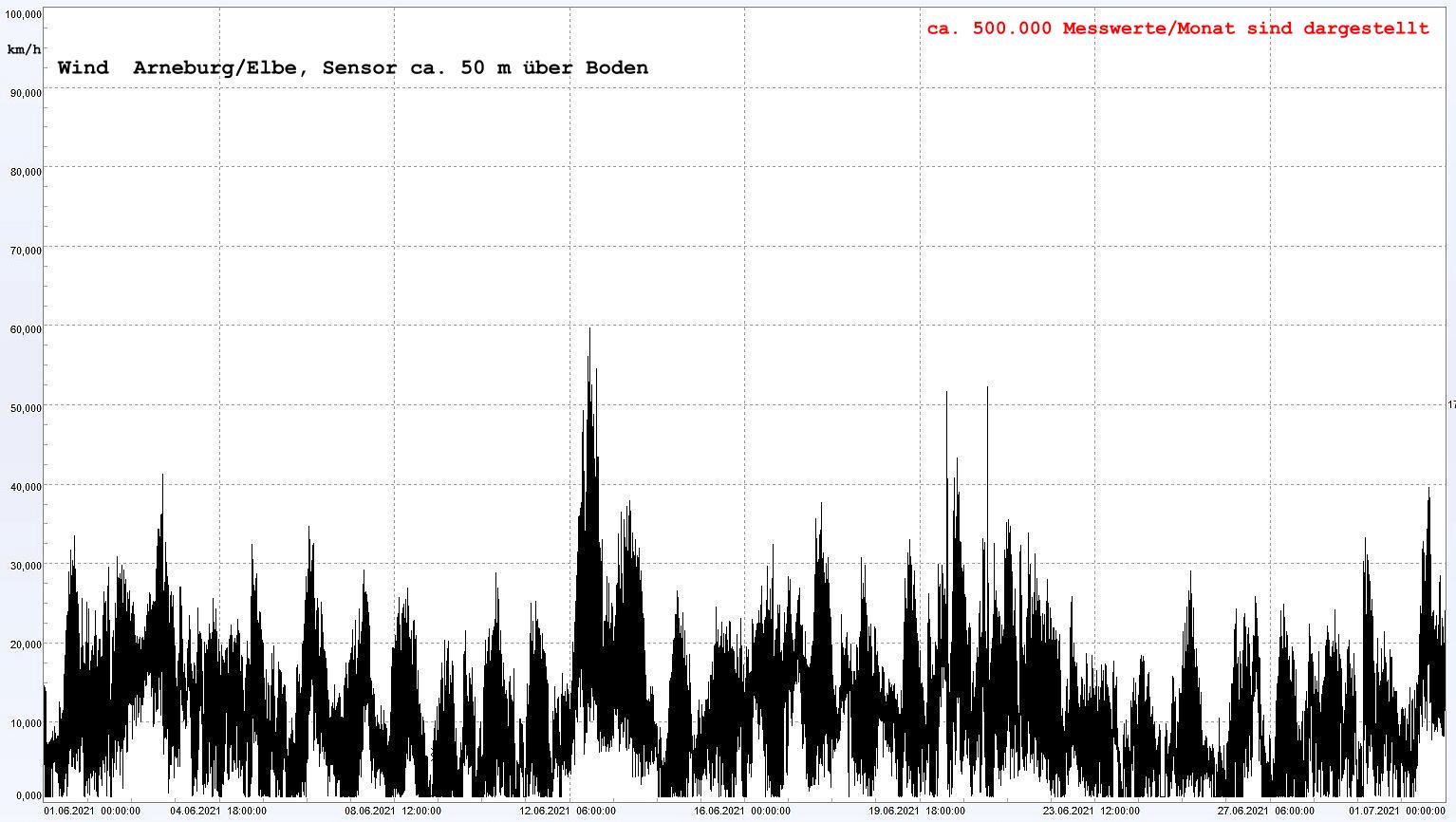Image resolution: width=1456 pixels, height=822 pixels.
Task: Select the 27.06.2021 06:00:00 time label
Action: coord(1266,811)
